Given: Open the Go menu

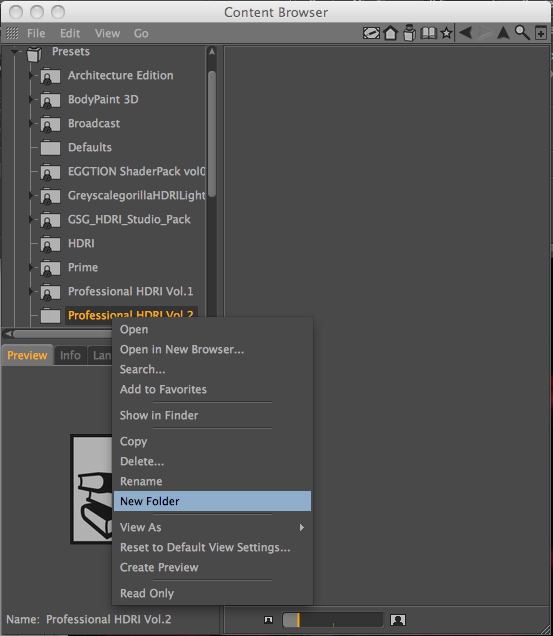Looking at the screenshot, I should 141,33.
